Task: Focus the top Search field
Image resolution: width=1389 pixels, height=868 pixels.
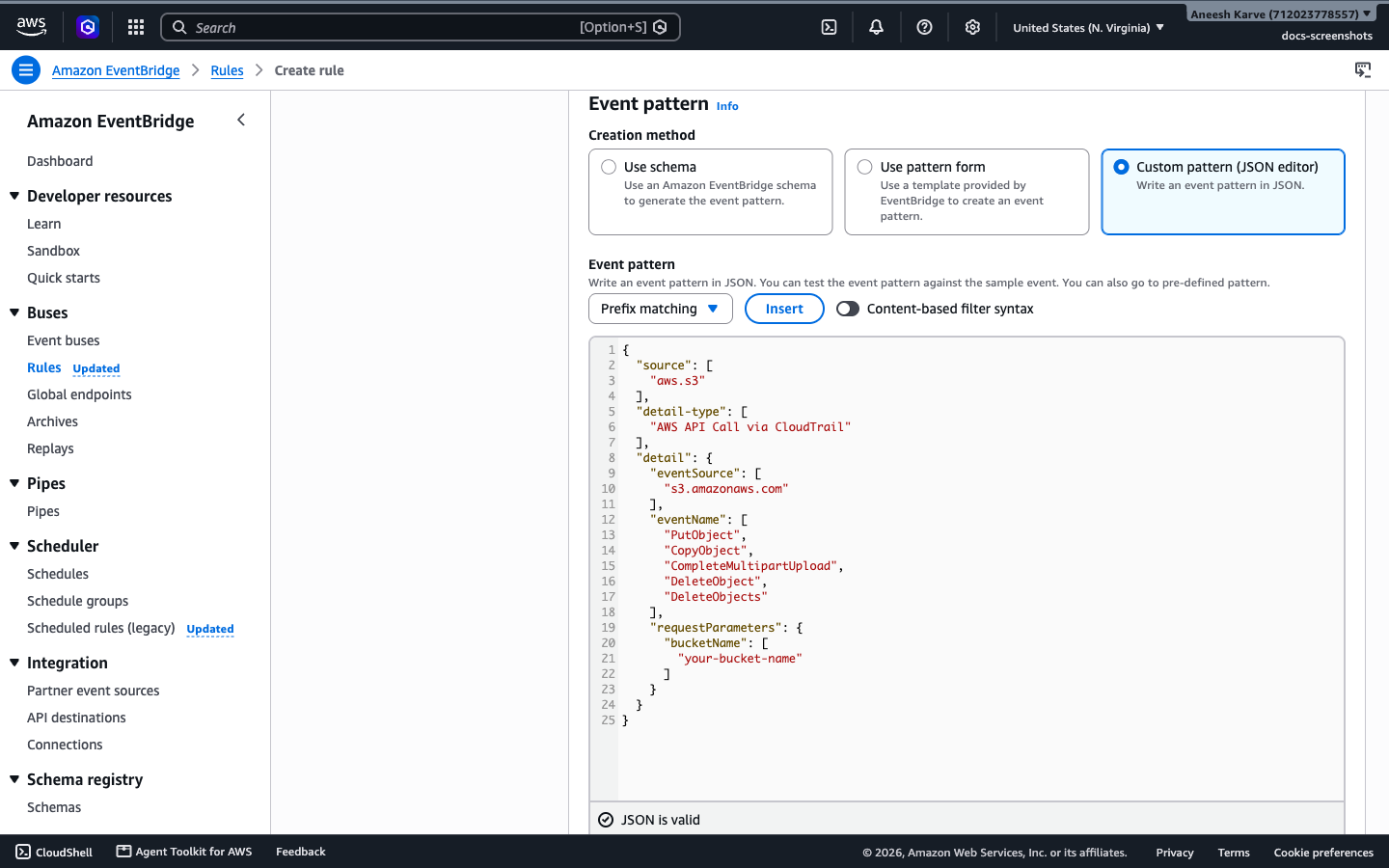Action: (421, 27)
